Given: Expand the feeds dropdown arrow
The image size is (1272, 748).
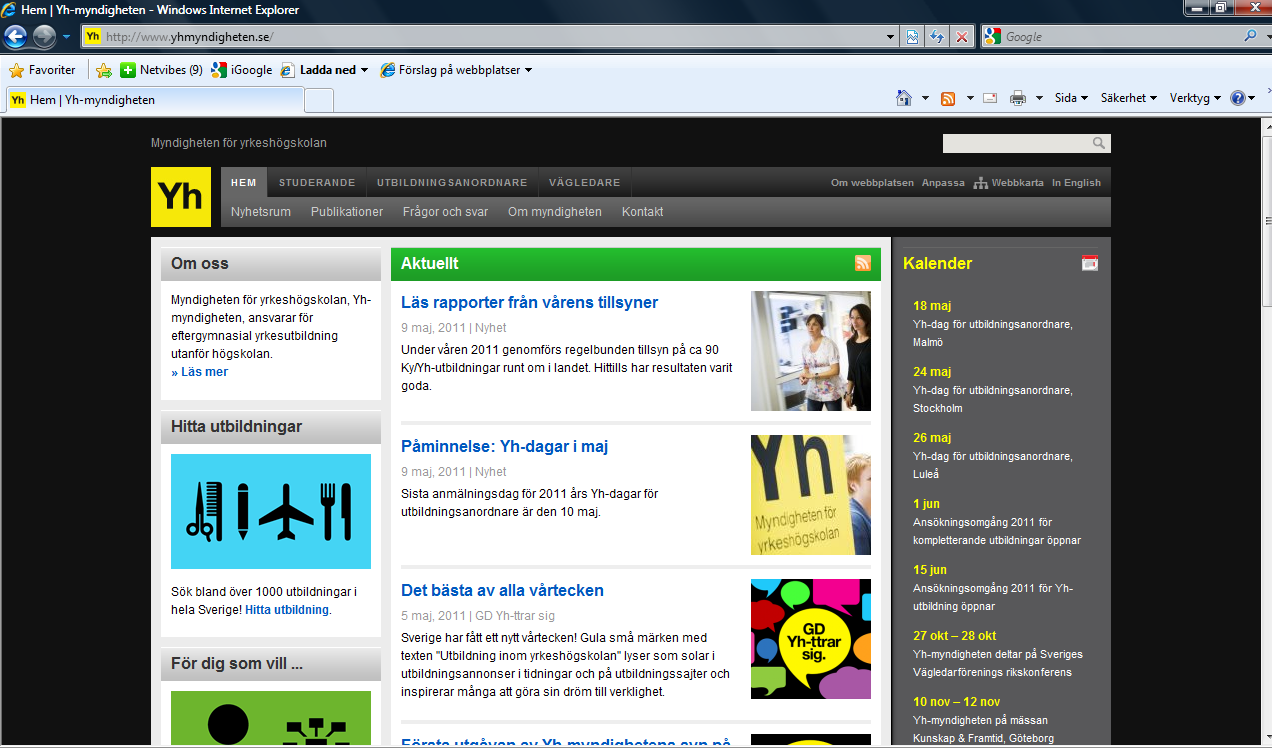Looking at the screenshot, I should [968, 98].
